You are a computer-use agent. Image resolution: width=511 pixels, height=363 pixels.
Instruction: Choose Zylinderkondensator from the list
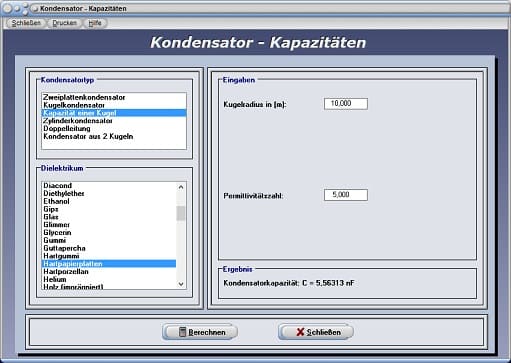pos(114,121)
